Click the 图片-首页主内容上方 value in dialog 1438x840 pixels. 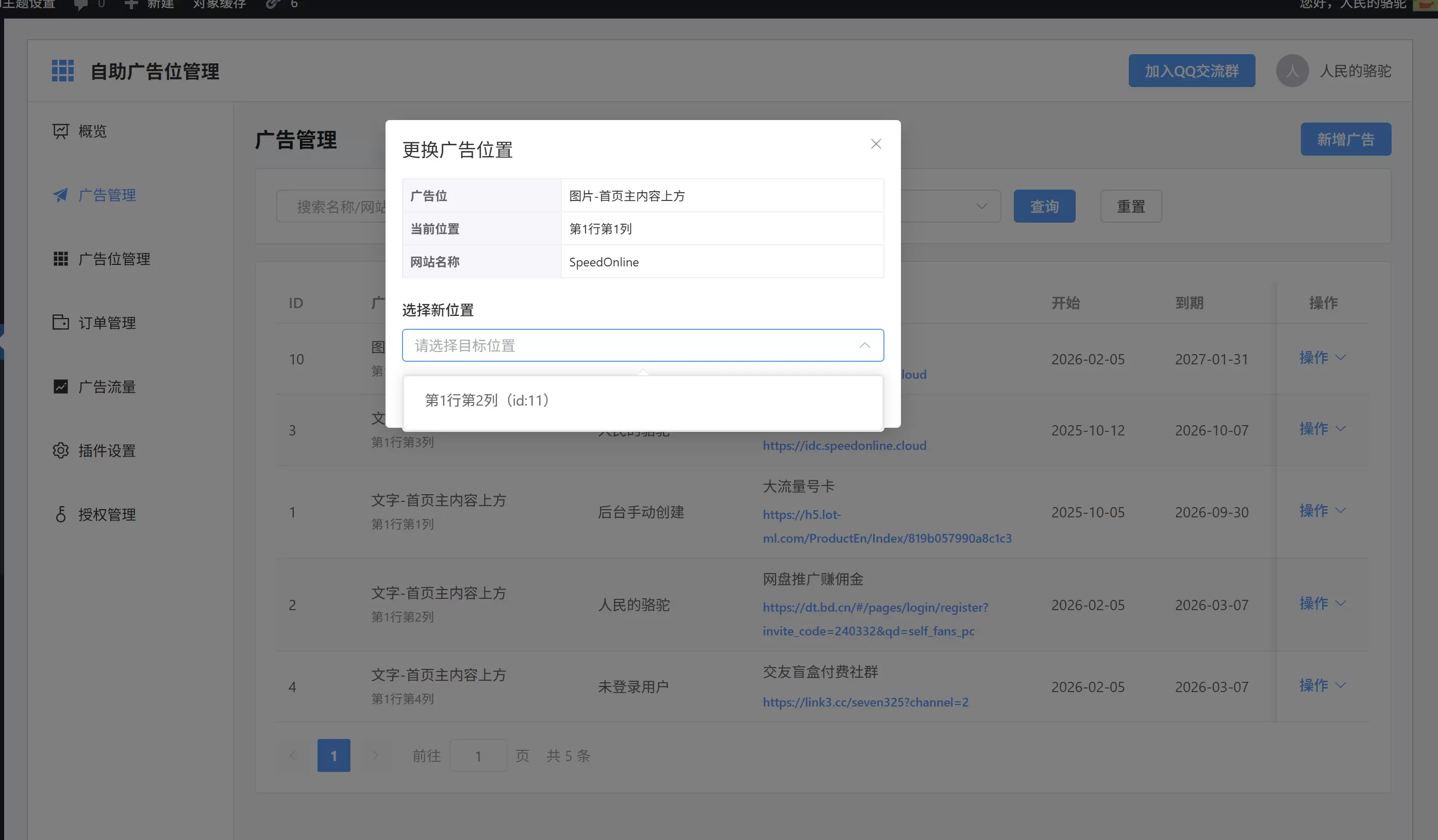pos(627,196)
